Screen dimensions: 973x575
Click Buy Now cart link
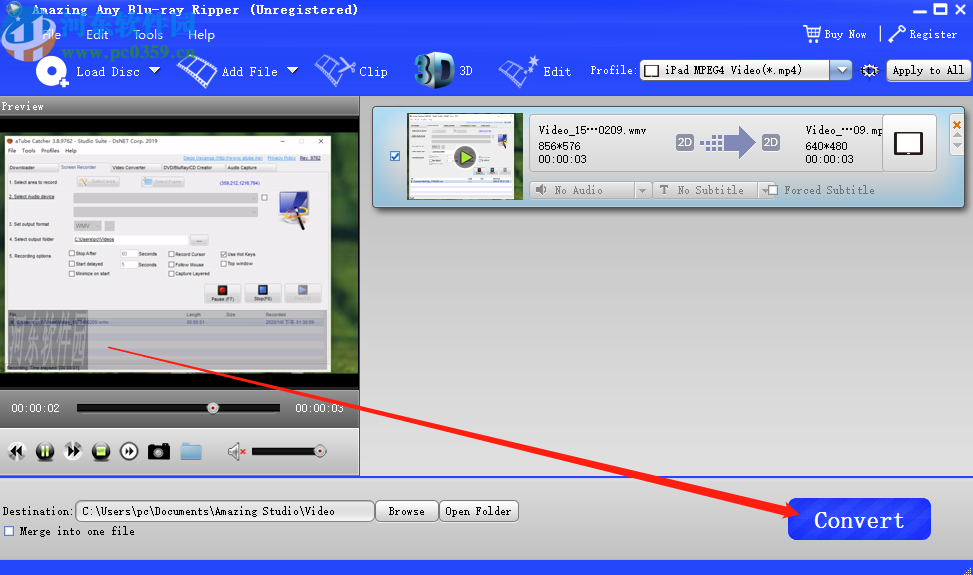835,34
